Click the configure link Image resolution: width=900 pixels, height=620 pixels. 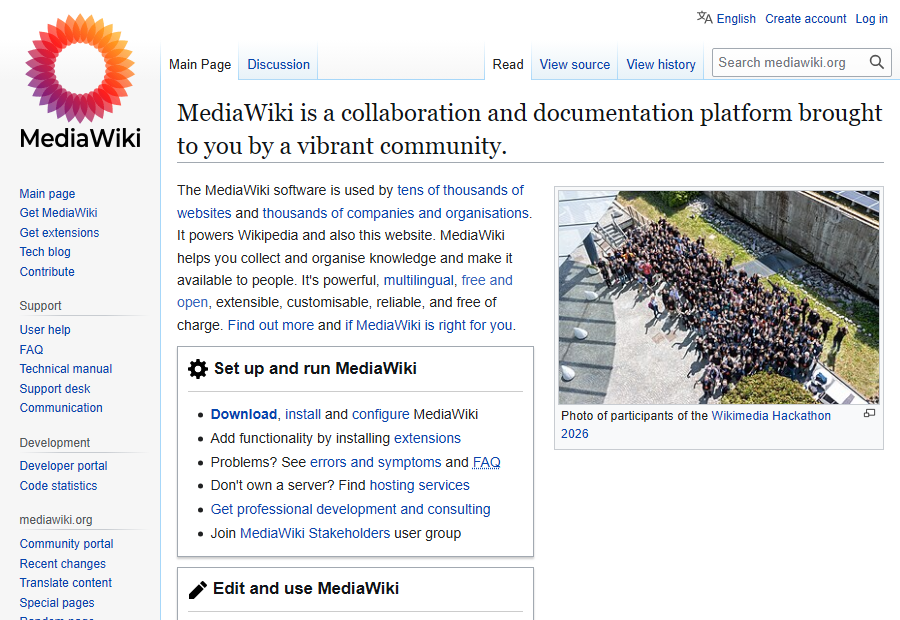[381, 414]
